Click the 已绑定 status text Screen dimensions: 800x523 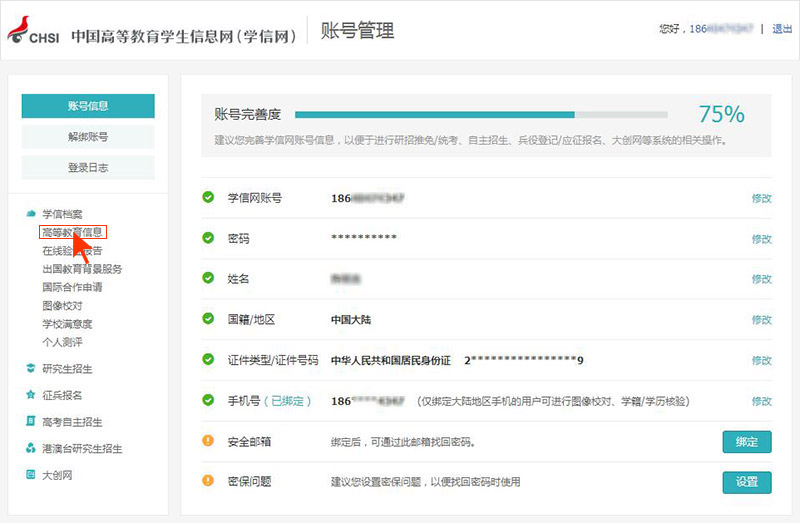click(x=288, y=401)
